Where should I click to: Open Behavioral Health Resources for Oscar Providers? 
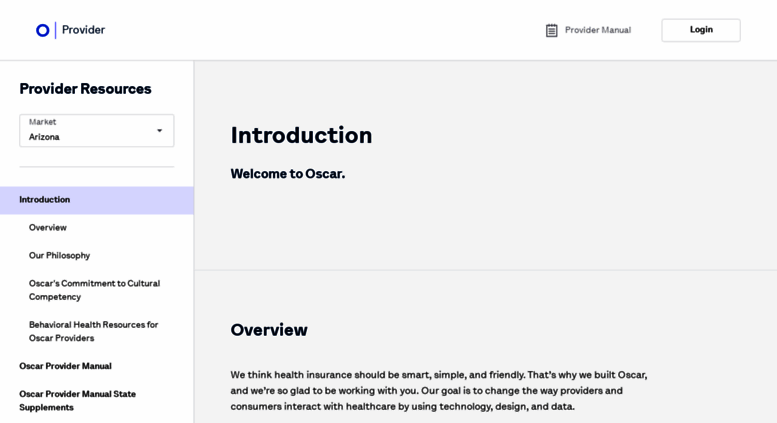pyautogui.click(x=93, y=331)
